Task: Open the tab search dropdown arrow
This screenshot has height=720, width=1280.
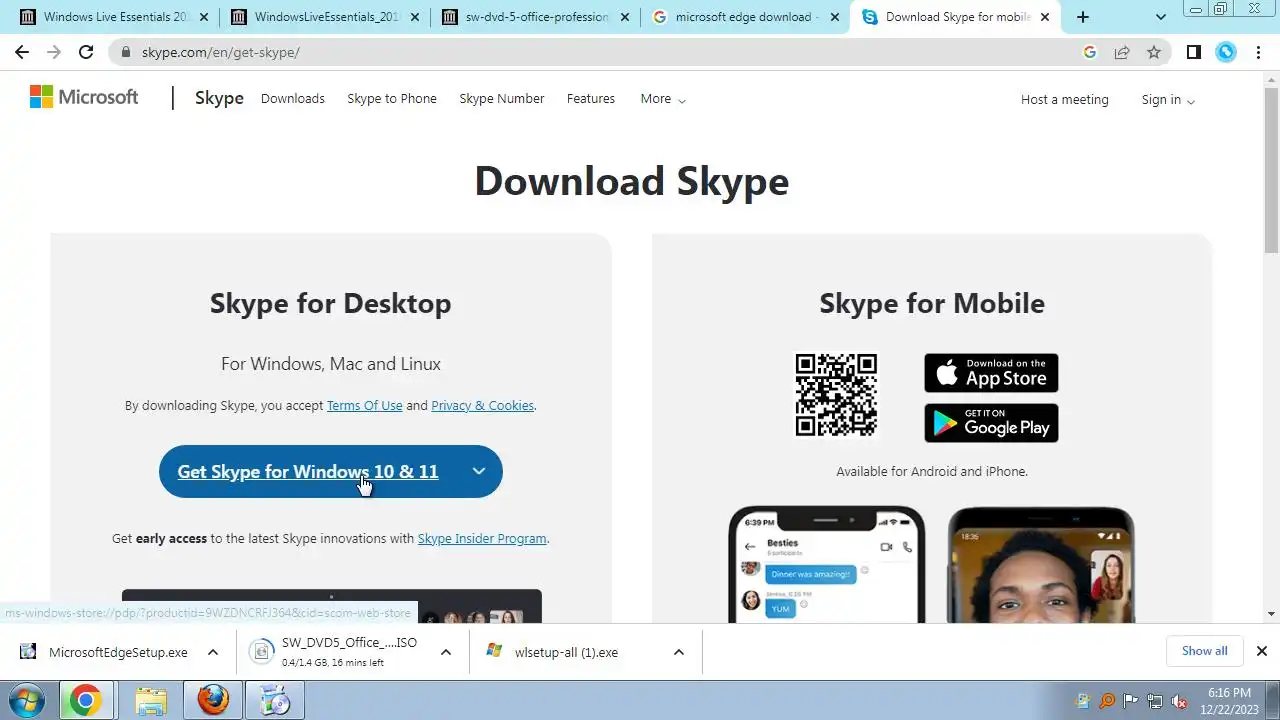Action: pos(1161,17)
